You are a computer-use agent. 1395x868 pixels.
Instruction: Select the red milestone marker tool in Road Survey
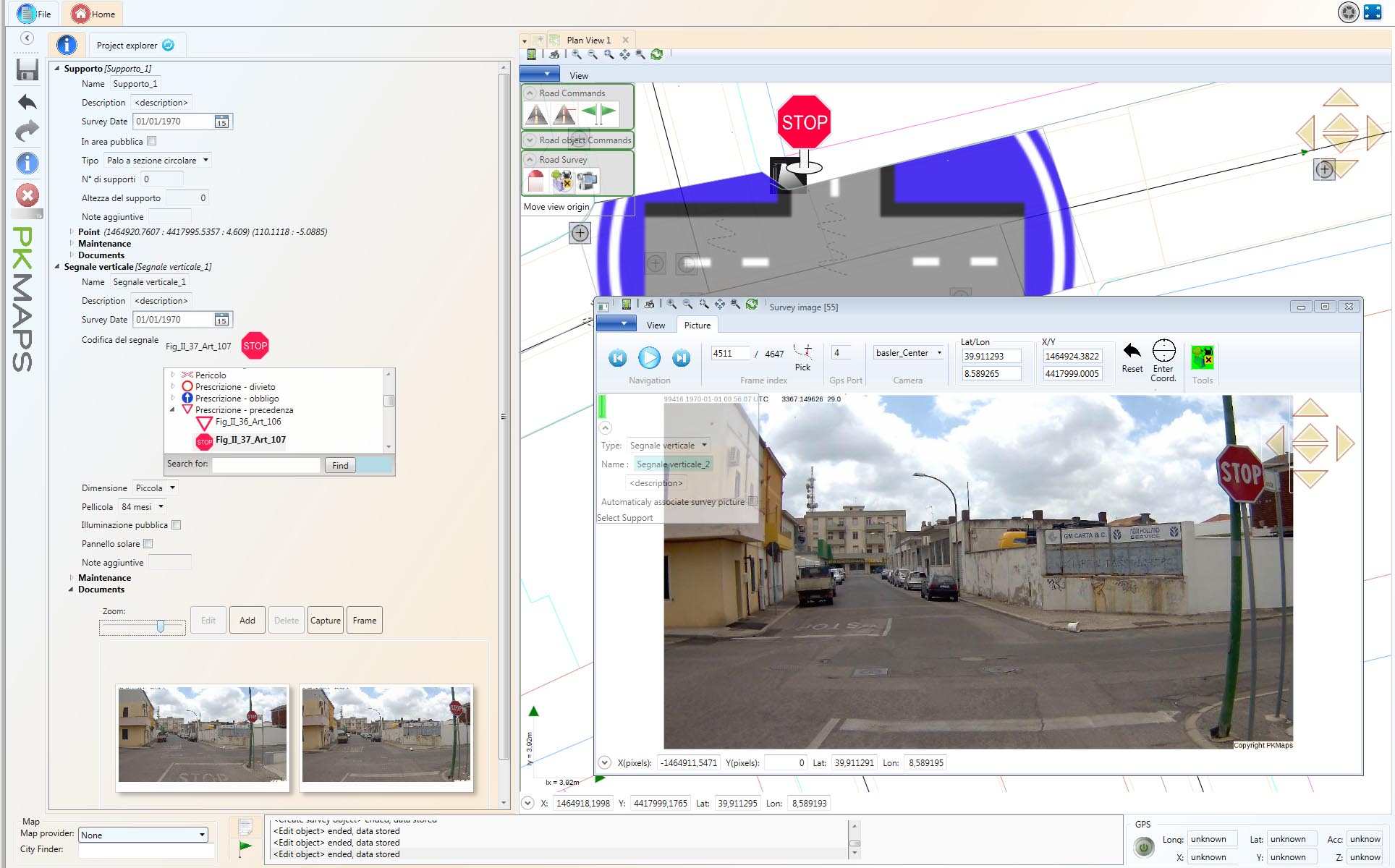click(535, 181)
